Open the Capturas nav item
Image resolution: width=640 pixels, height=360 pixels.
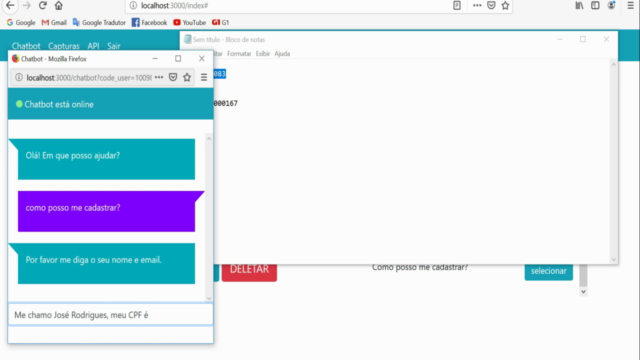pyautogui.click(x=64, y=46)
